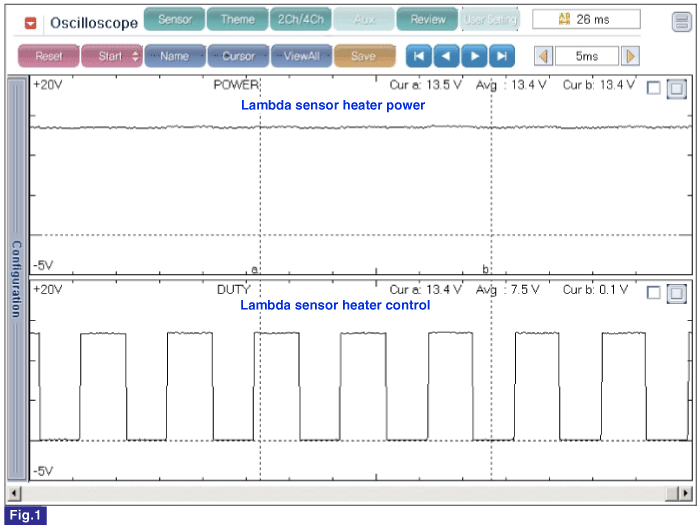Tick the POWER channel checkbox

[x=654, y=88]
